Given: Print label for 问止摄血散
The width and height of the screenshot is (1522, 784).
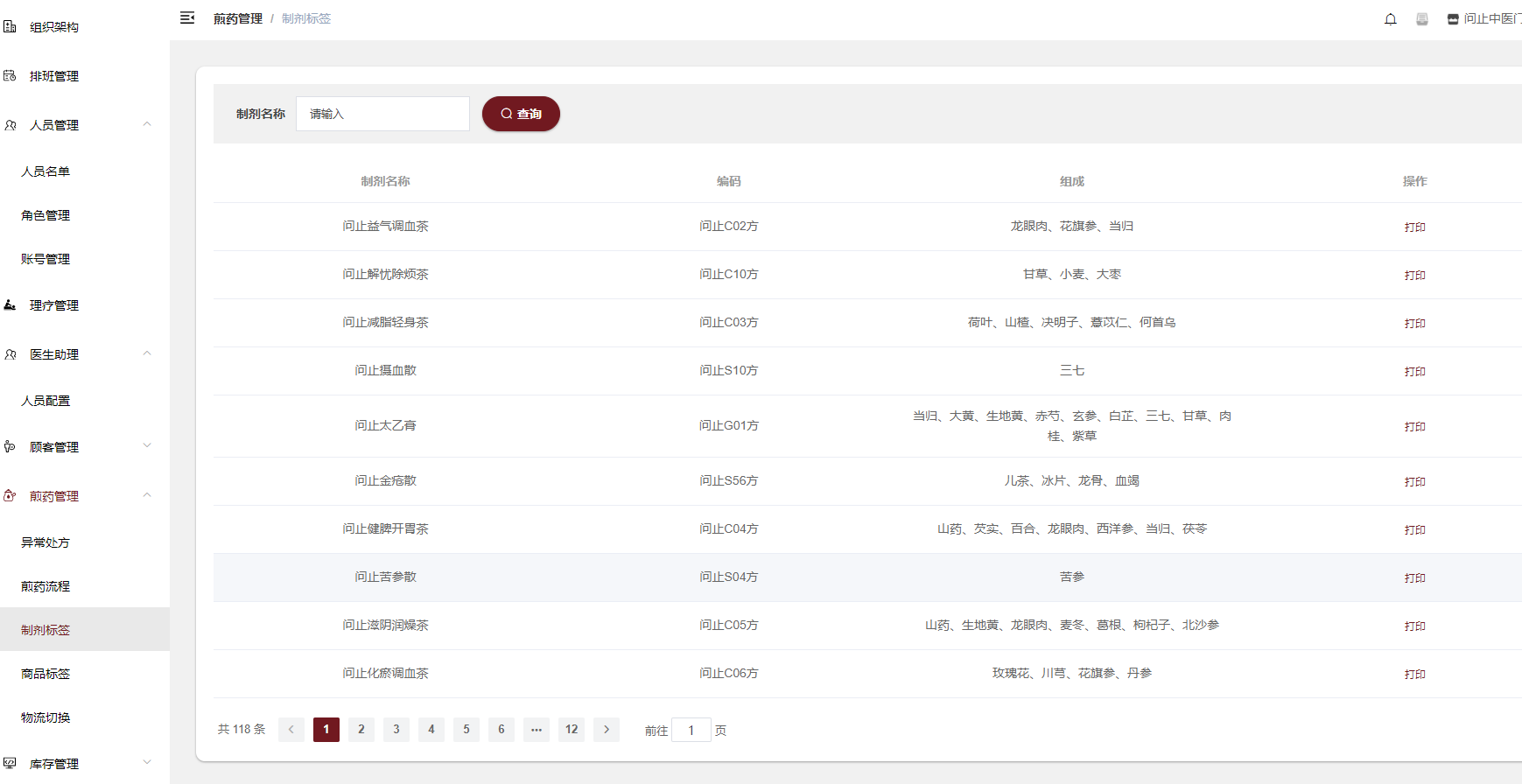Looking at the screenshot, I should [x=1414, y=371].
